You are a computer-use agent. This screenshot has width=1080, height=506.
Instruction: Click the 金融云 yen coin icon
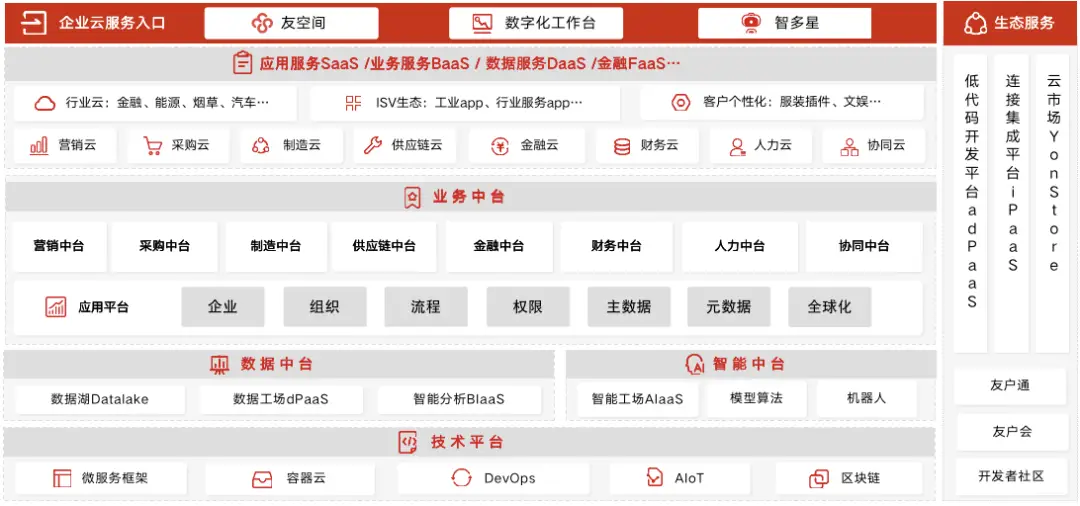click(x=500, y=145)
